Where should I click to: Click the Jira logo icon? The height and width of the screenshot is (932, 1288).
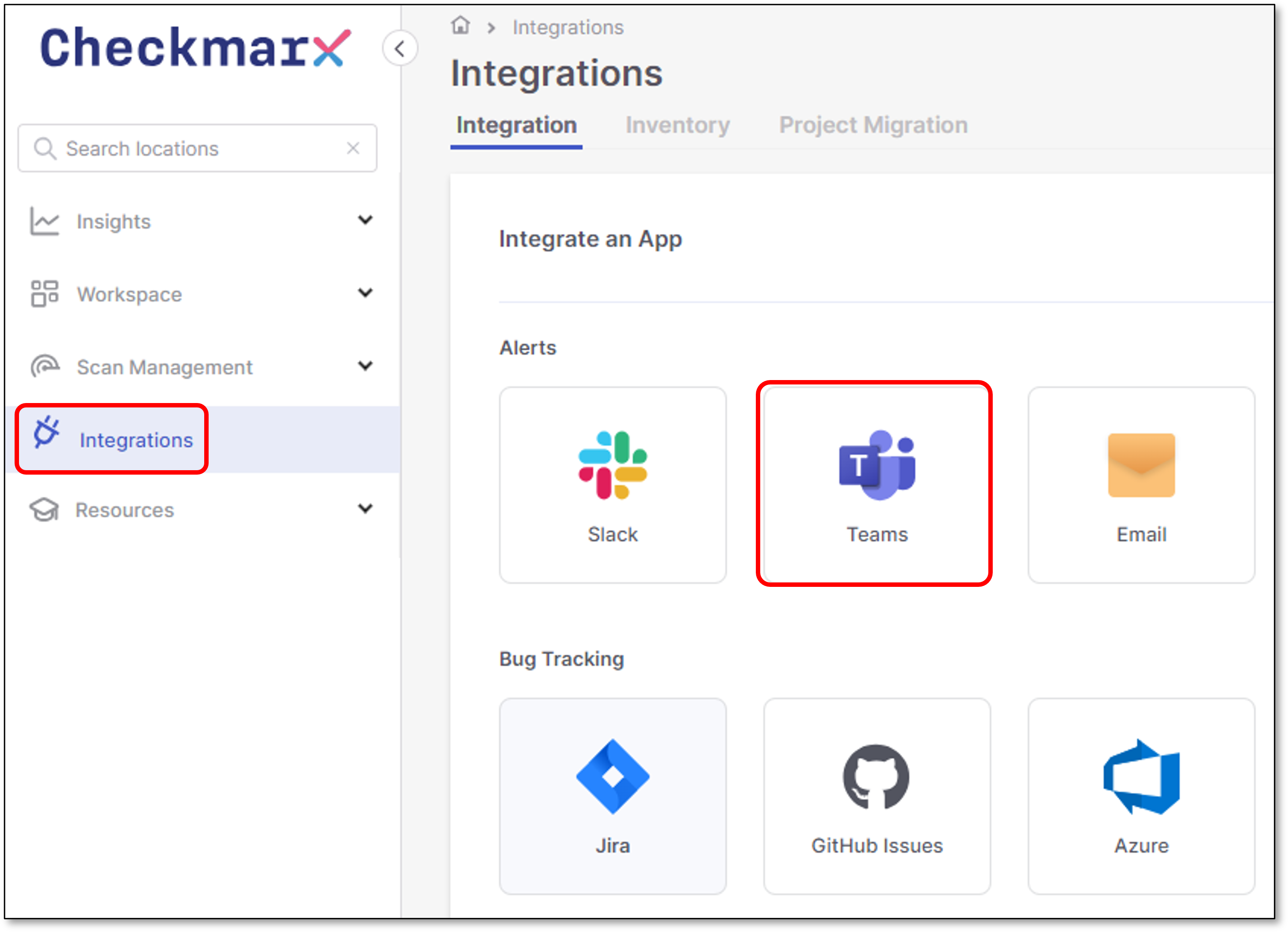click(613, 776)
